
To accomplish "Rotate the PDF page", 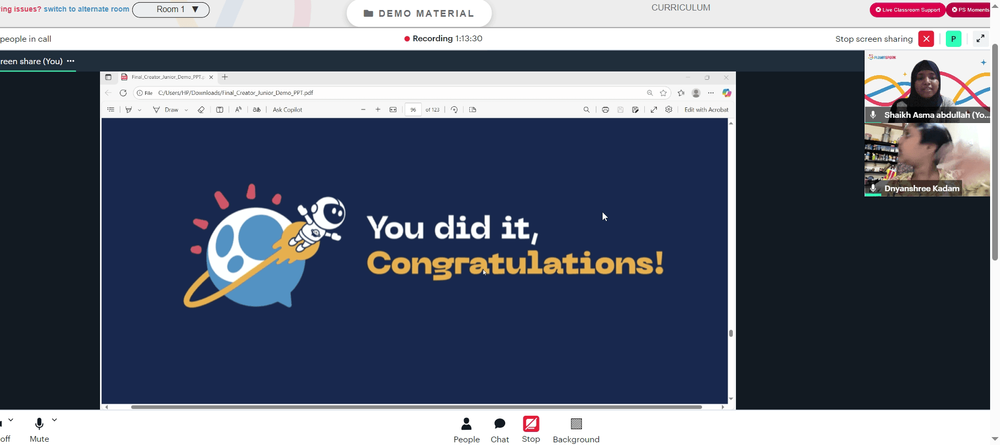I will [x=454, y=110].
